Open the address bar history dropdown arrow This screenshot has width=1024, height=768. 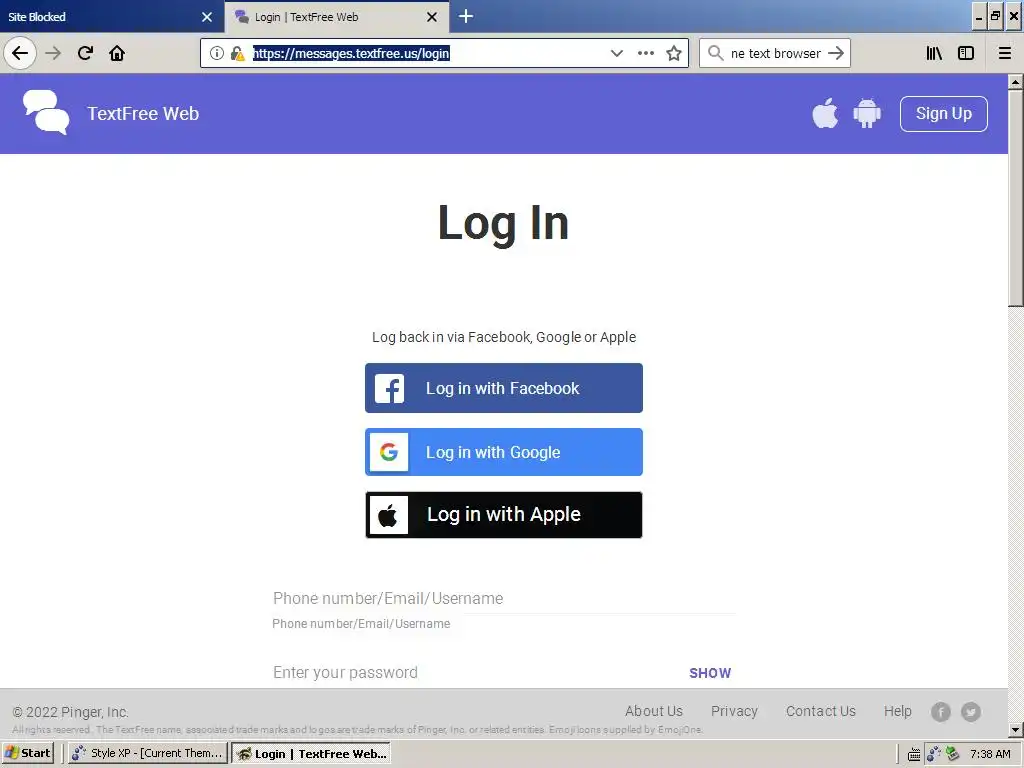coord(616,54)
